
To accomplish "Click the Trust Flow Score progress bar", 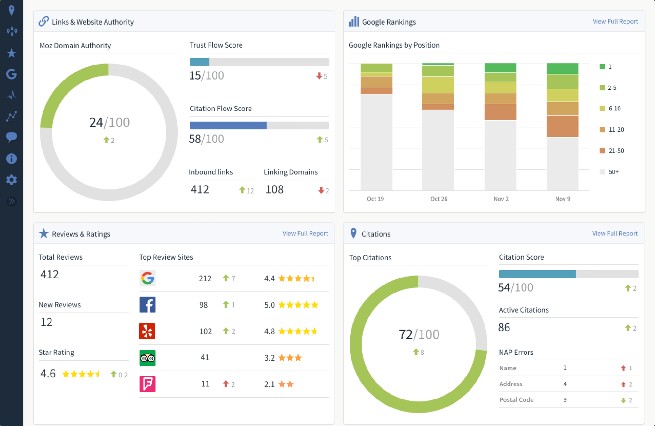I will tap(259, 62).
